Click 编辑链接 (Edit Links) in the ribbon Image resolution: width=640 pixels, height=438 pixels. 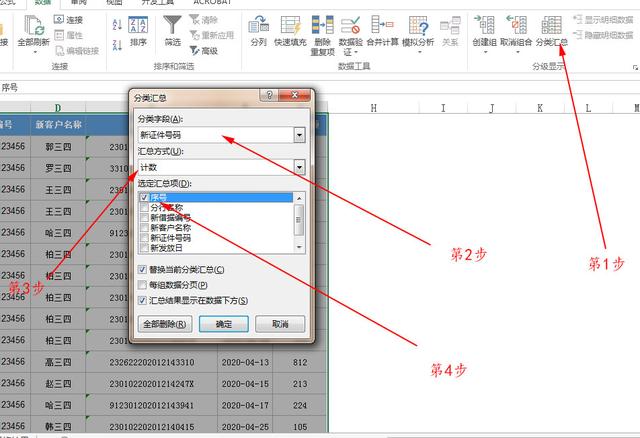click(77, 51)
